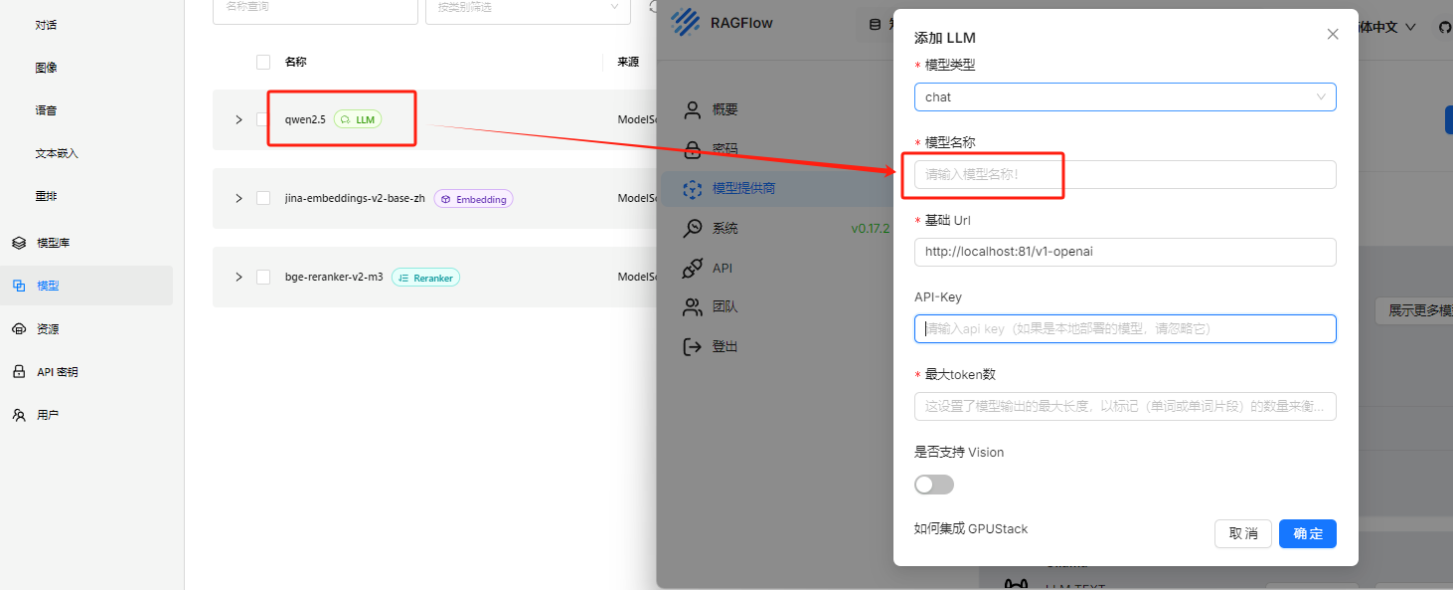Screen dimensions: 1453x590
Task: Click the 用户 people icon in sidebar
Action: tap(18, 415)
